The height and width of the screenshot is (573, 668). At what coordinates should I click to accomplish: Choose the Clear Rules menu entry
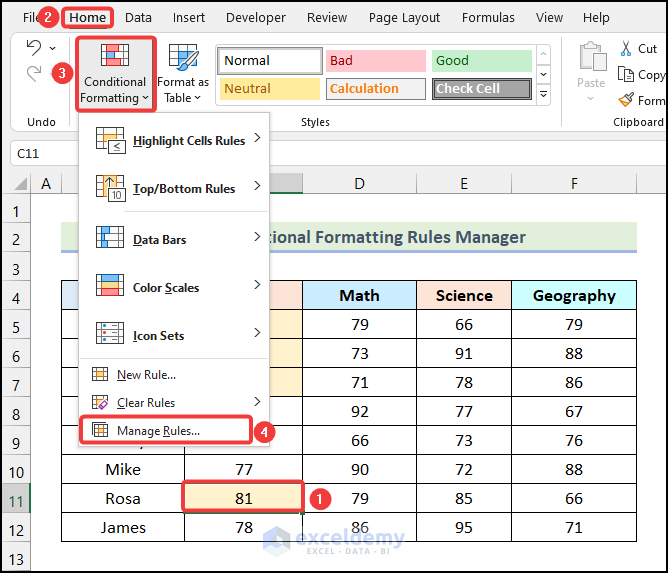(x=174, y=402)
